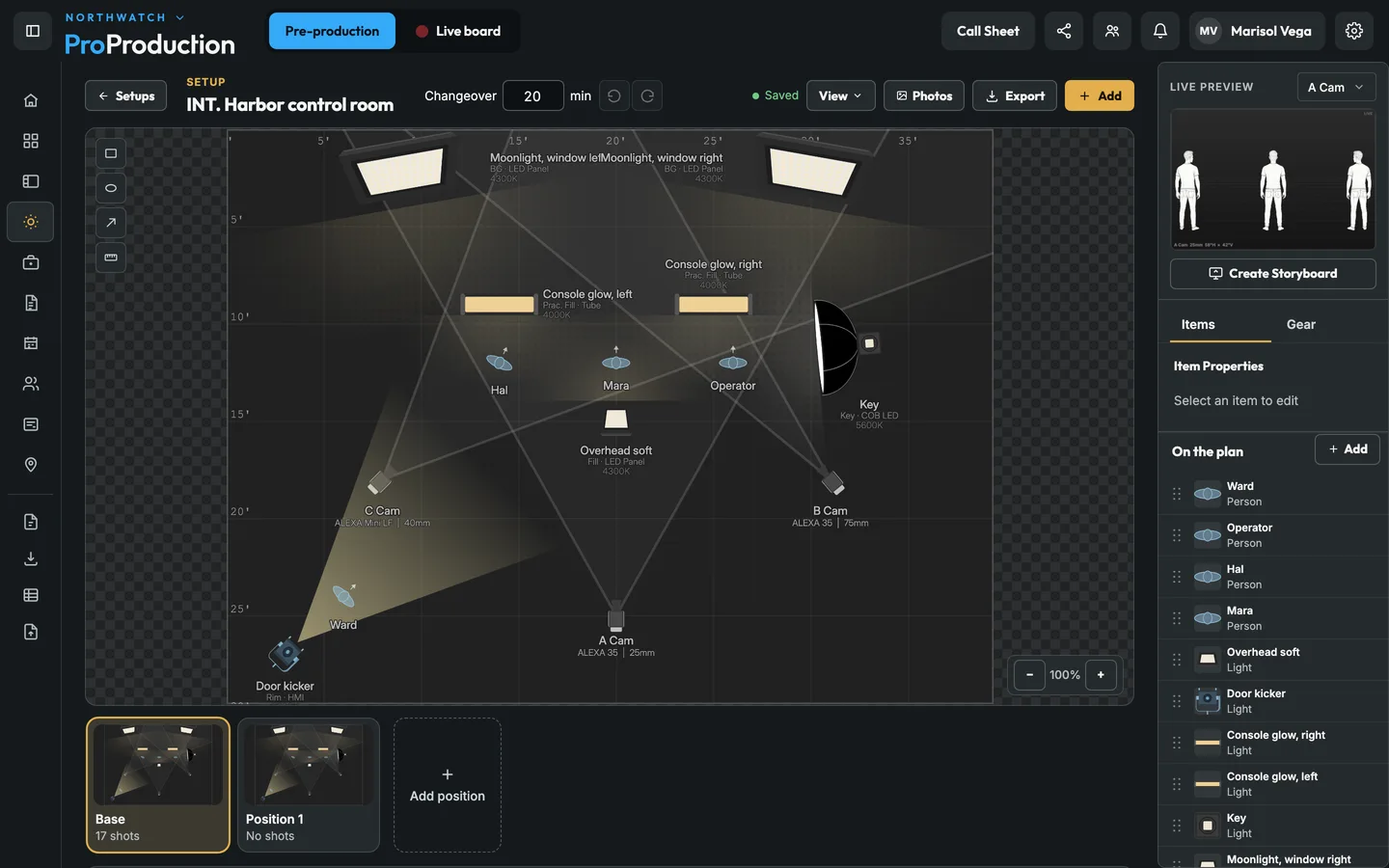Viewport: 1389px width, 868px height.
Task: Zoom out the floor plan
Action: [1029, 675]
